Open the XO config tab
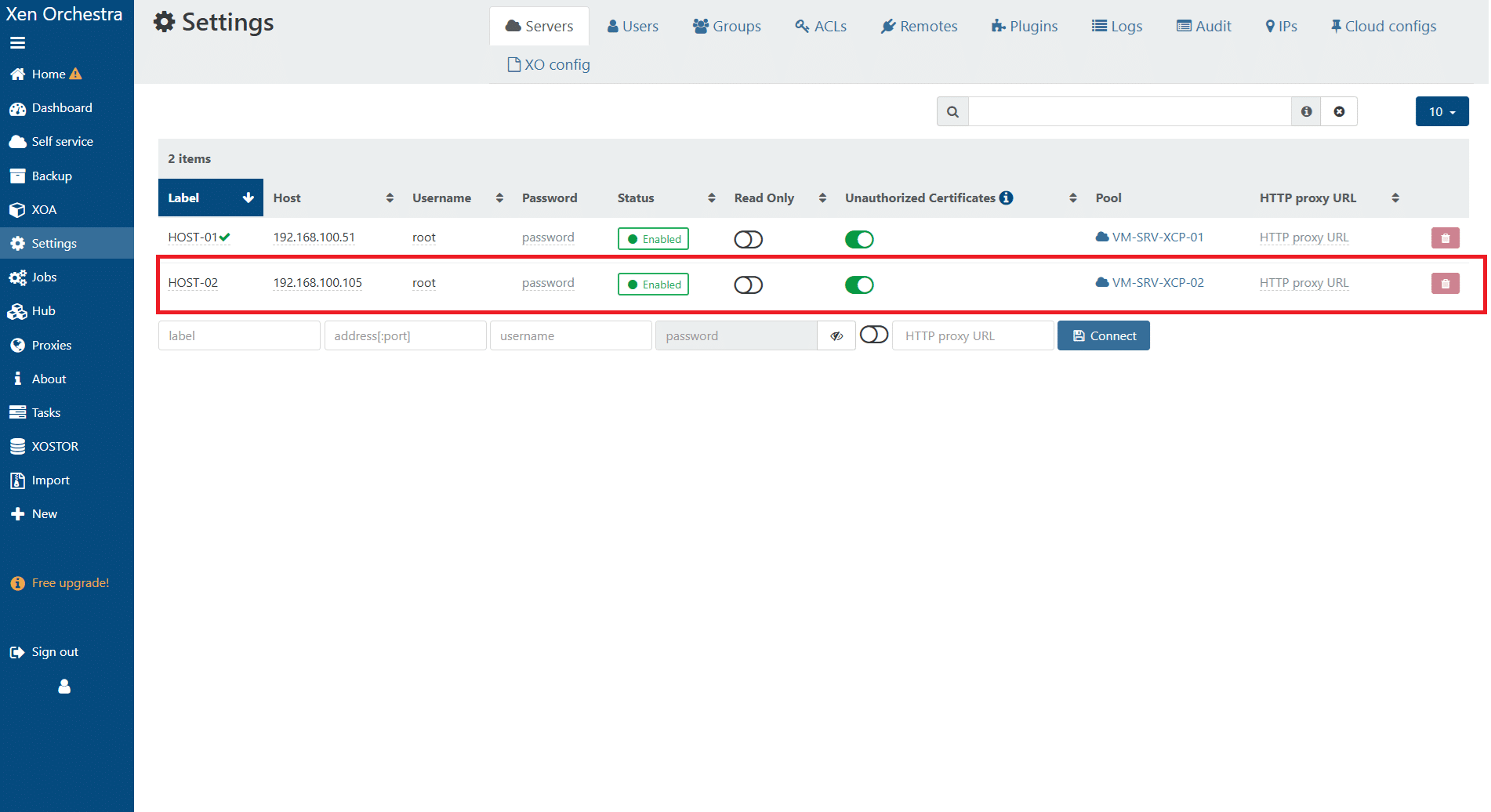The height and width of the screenshot is (812, 1491). click(549, 64)
